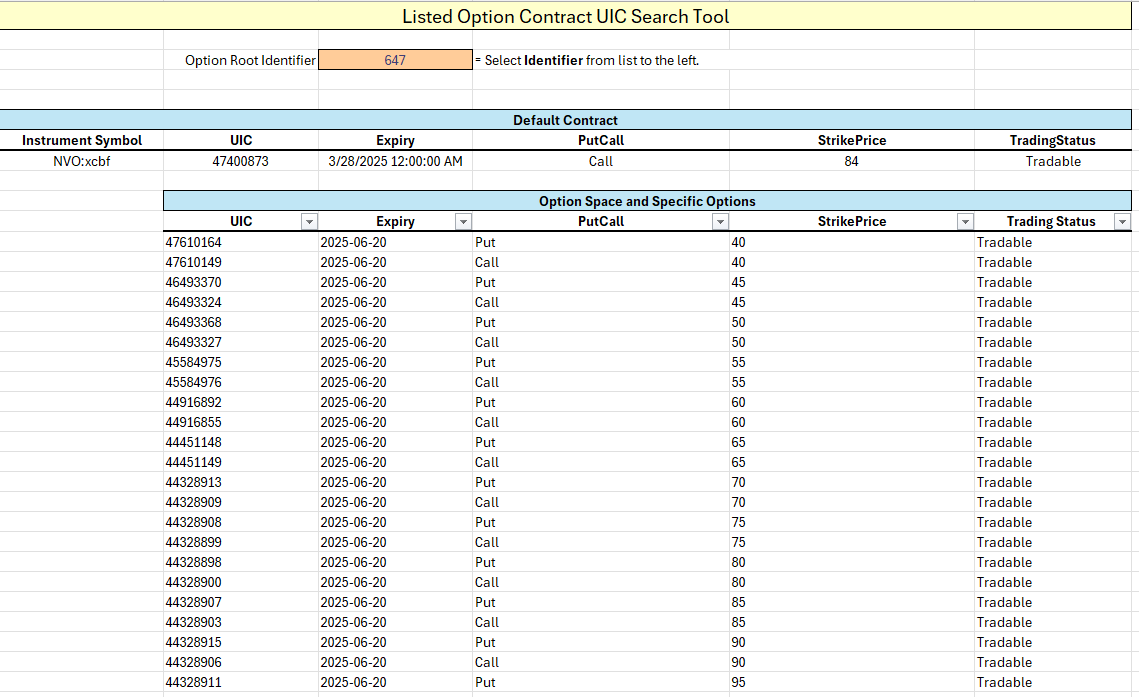Screen dimensions: 1139x697
Task: Select the Default Contract header bar
Action: 565,120
